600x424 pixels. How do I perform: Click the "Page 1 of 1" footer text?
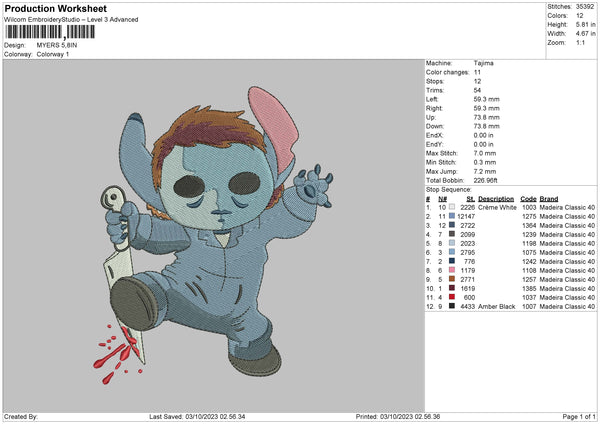[x=579, y=416]
